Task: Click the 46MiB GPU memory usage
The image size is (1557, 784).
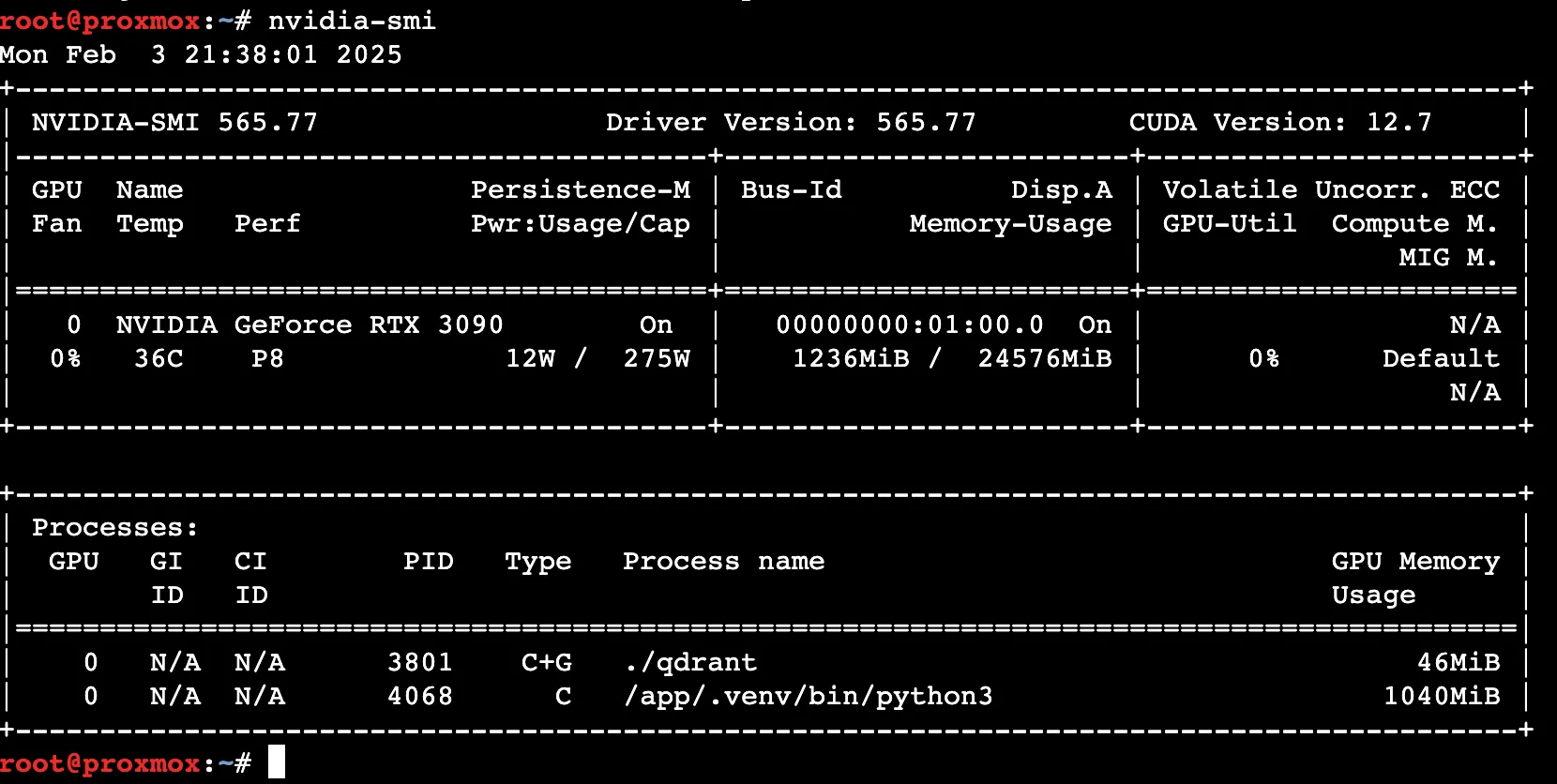Action: click(1459, 662)
